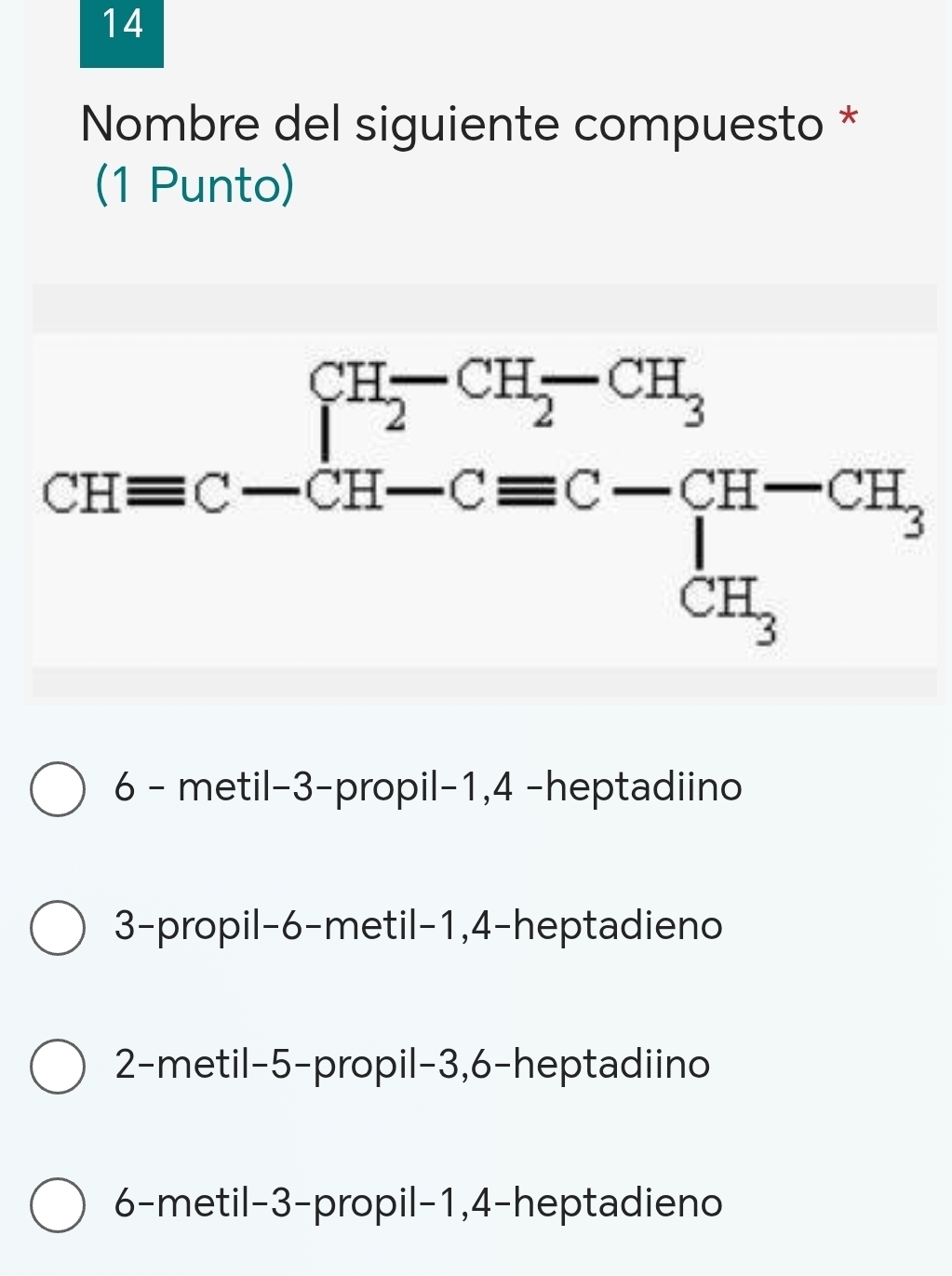The image size is (952, 1276).
Task: Mark the 2-metil-5-propil-3,6-heptadiino radio option
Action: [x=58, y=1066]
